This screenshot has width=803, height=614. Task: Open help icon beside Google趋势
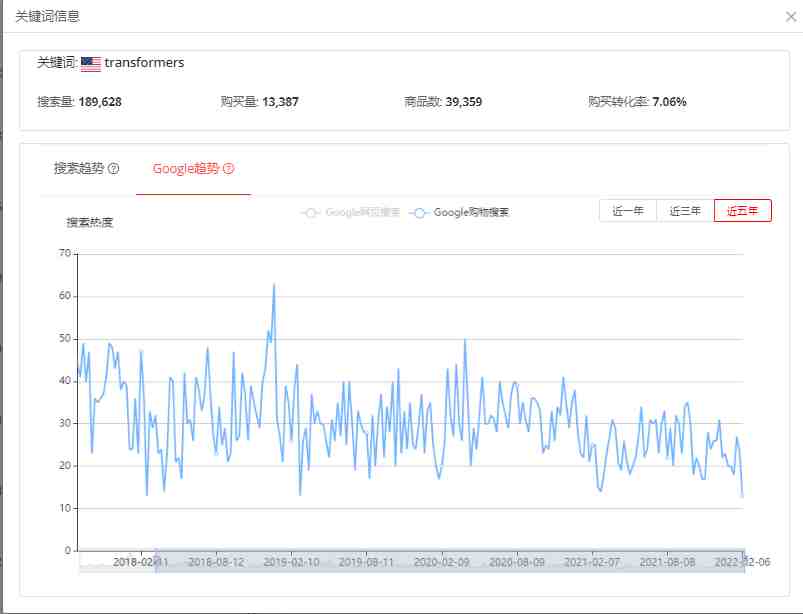point(228,168)
